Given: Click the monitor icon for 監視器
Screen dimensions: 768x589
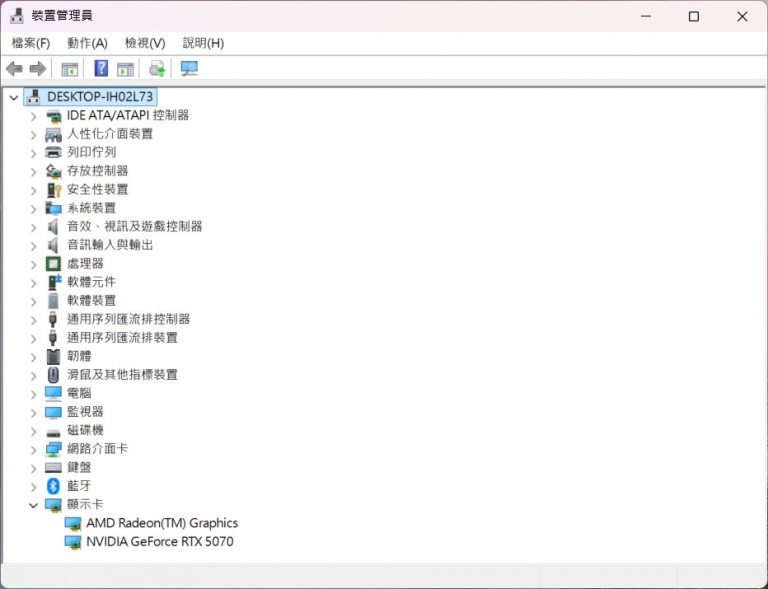Looking at the screenshot, I should [53, 412].
